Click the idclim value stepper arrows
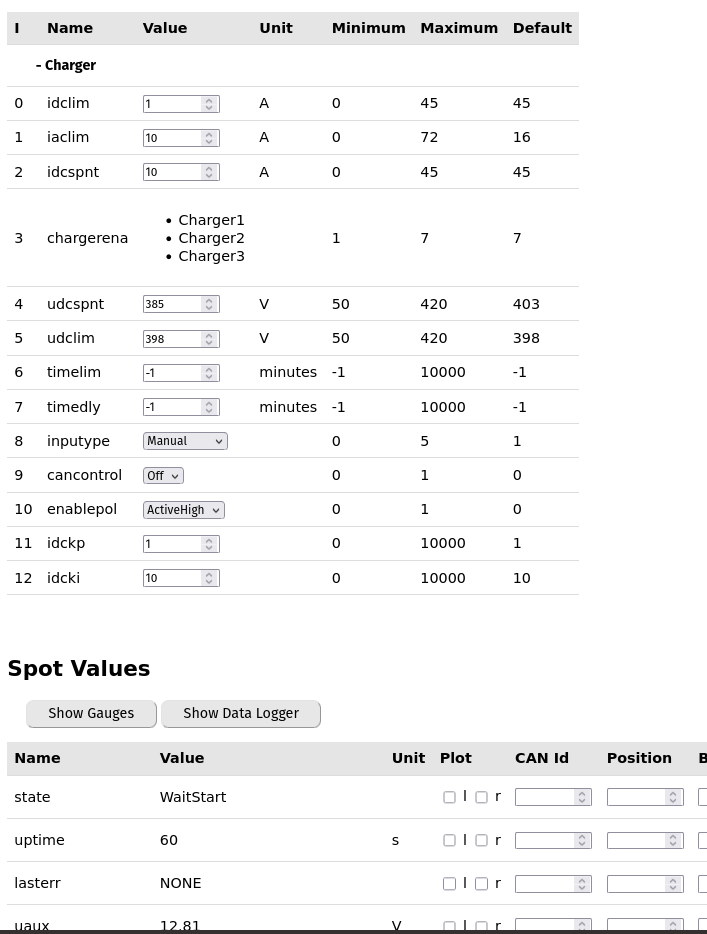The image size is (707, 934). [x=209, y=104]
